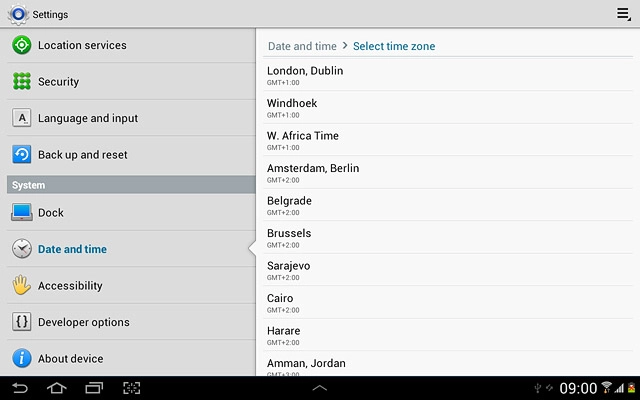640x400 pixels.
Task: Go back to Date and time breadcrumb
Action: tap(302, 46)
